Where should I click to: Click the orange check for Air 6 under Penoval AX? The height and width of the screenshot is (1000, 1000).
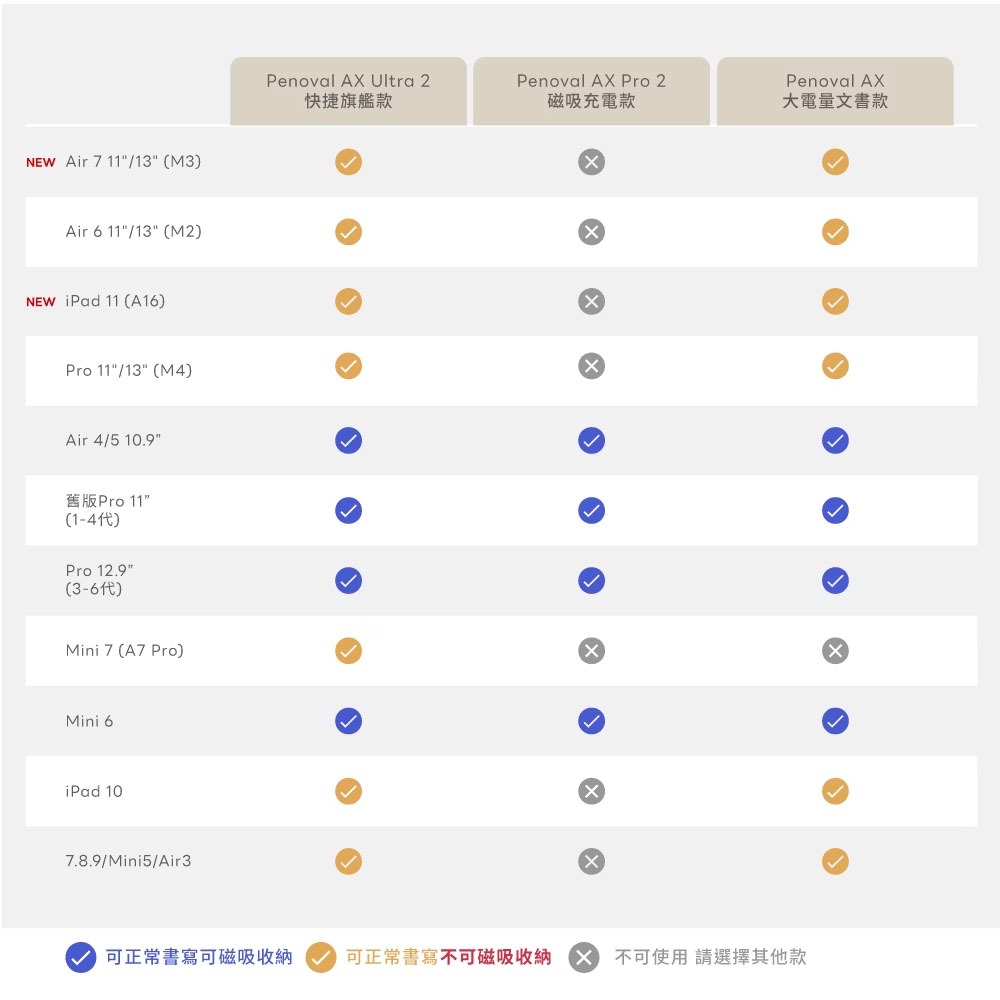tap(835, 232)
